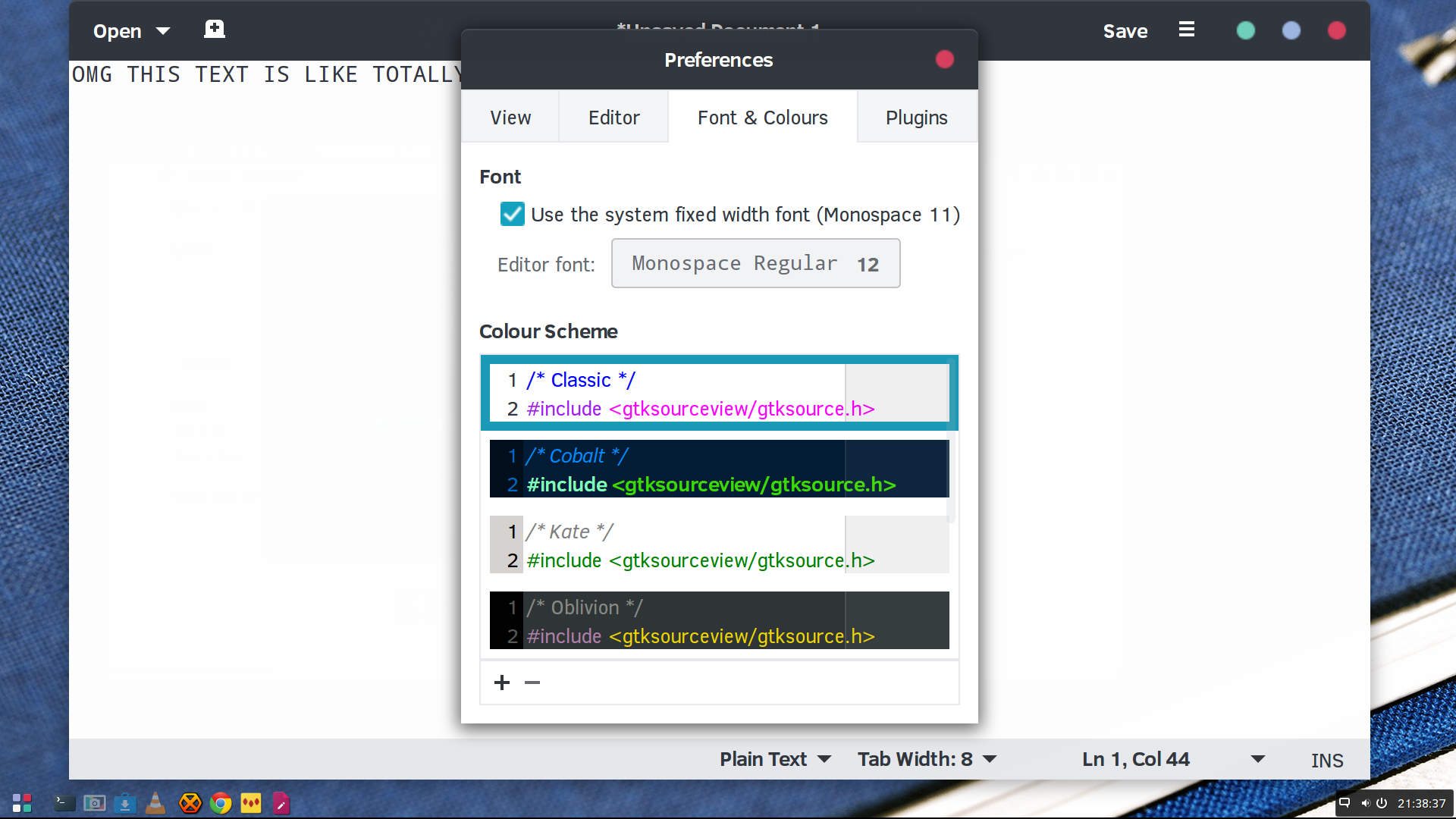1456x819 pixels.
Task: Select the Oblivion colour scheme
Action: pyautogui.click(x=719, y=620)
